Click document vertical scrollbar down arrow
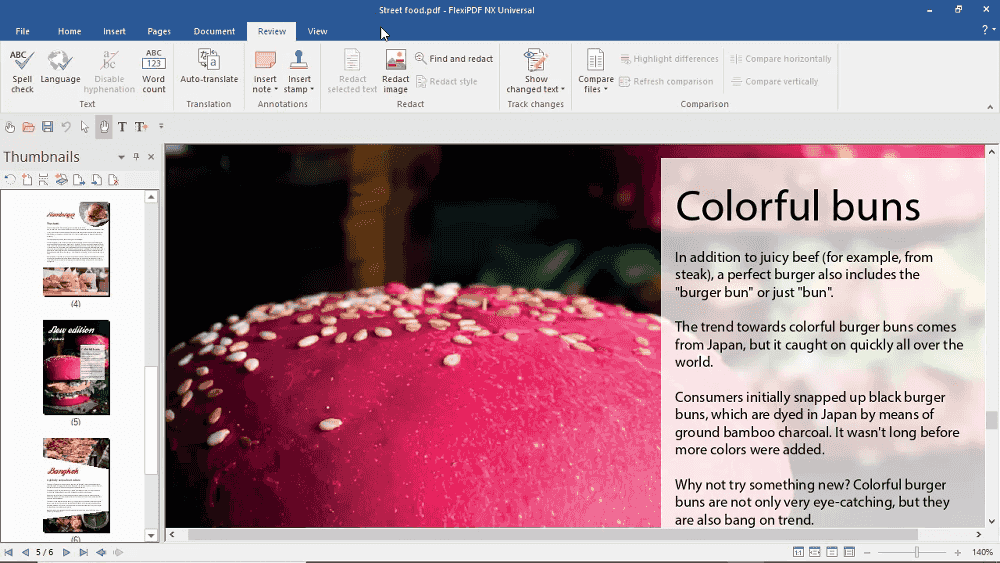 click(991, 522)
